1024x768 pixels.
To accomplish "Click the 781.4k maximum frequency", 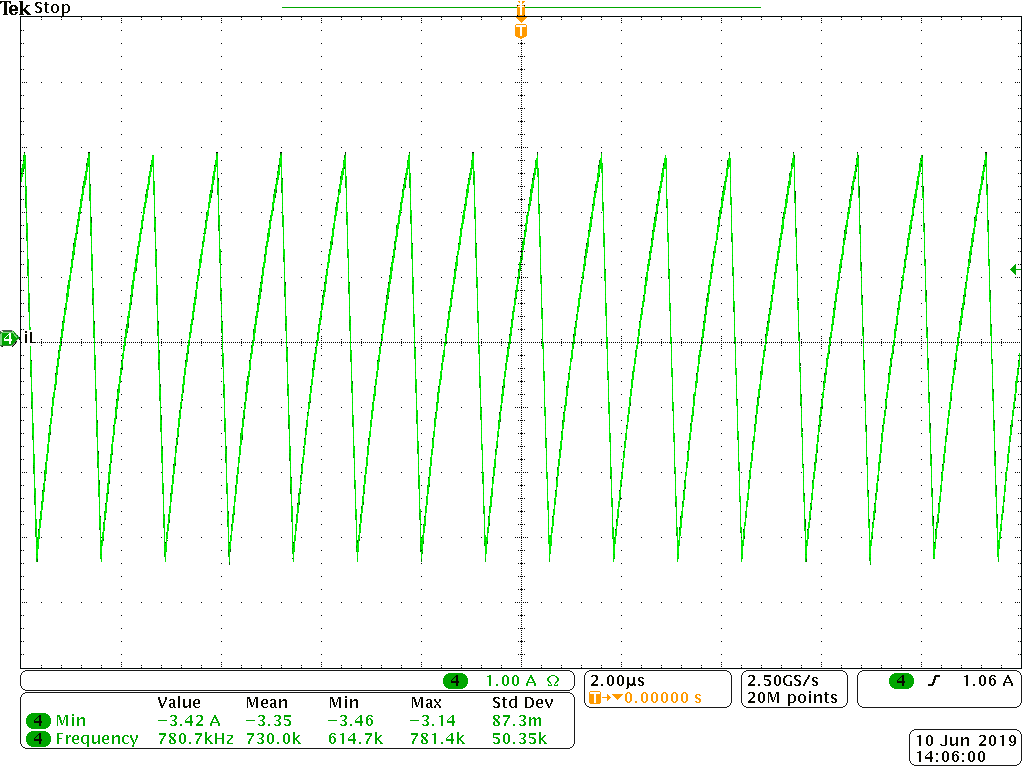I will coord(438,739).
